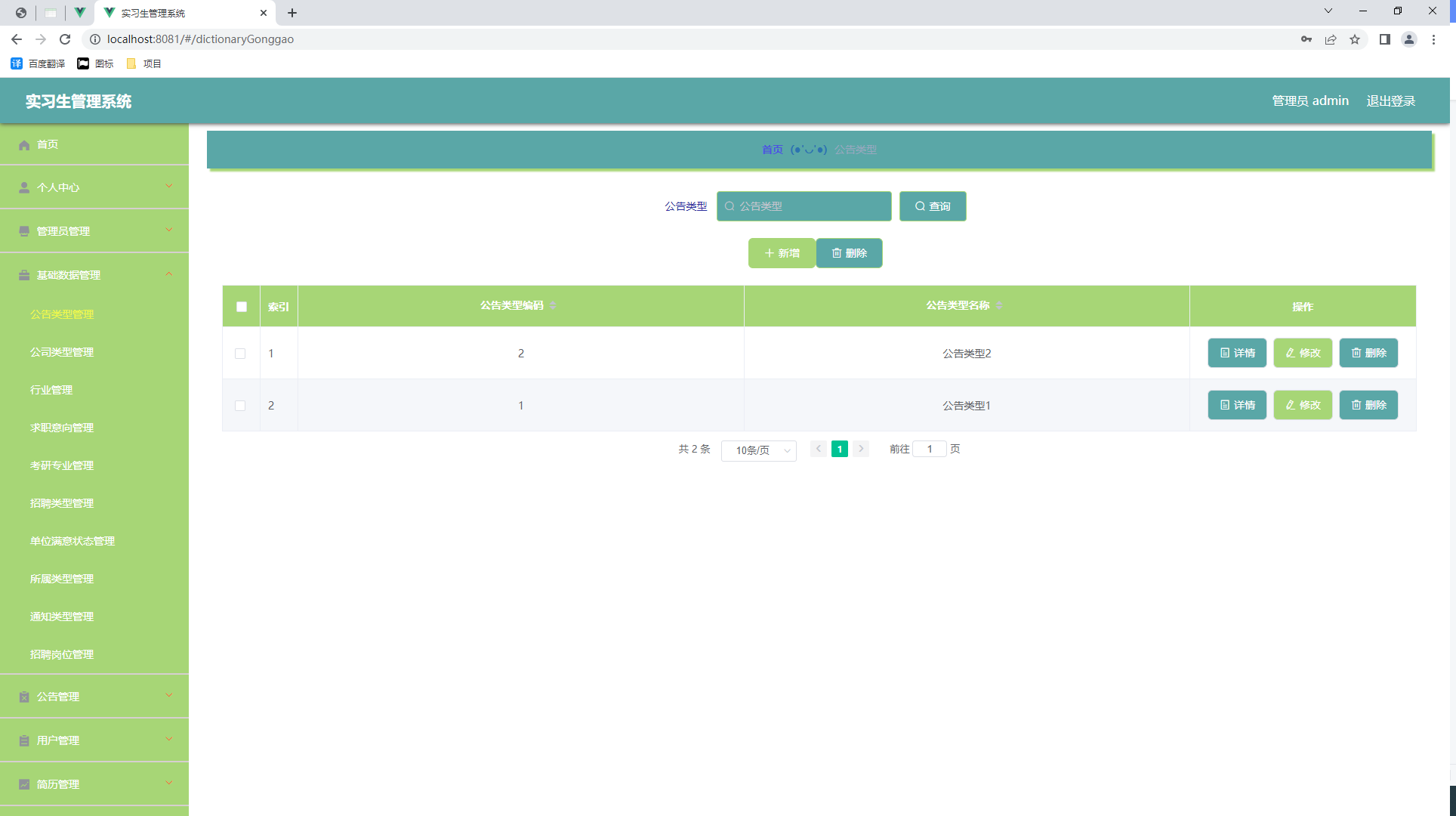The image size is (1456, 816).
Task: Click the 修改 button for 公告类型2 row
Action: [x=1303, y=353]
